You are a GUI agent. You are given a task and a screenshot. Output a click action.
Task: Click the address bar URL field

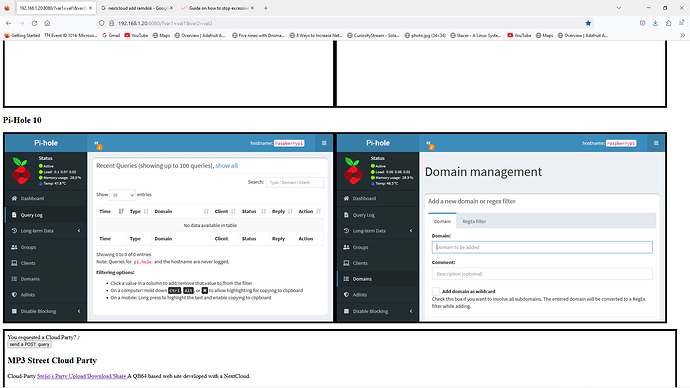click(x=343, y=23)
